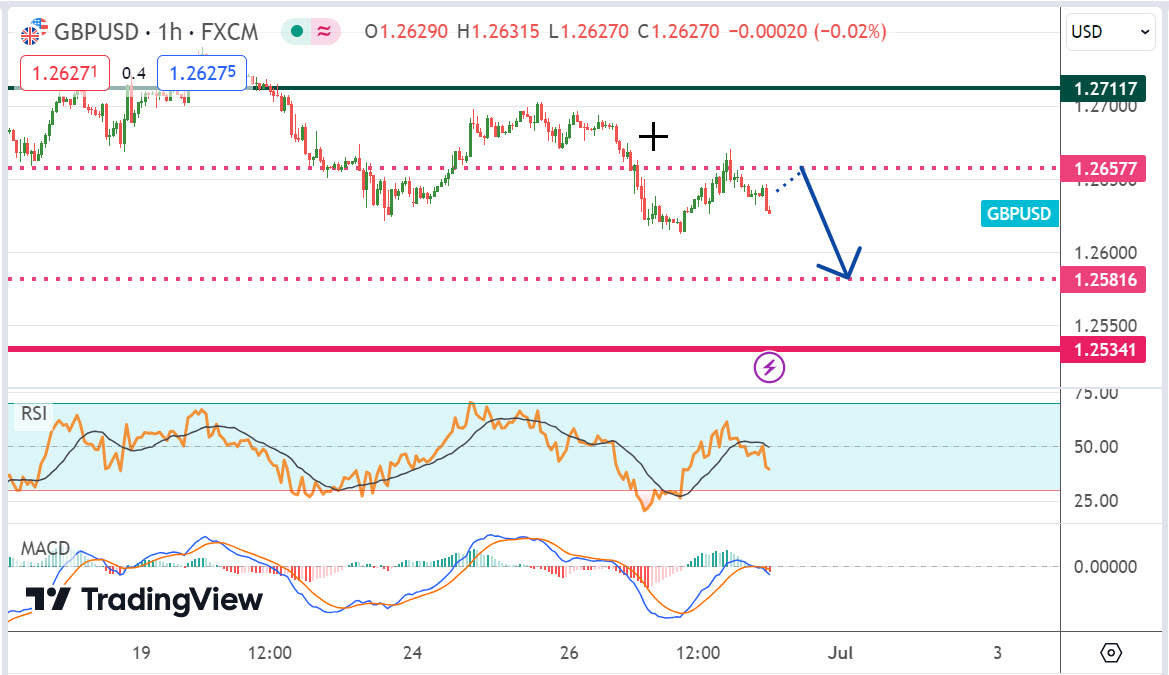Click the MACD indicator label
Viewport: 1169px width, 675px height.
(45, 548)
